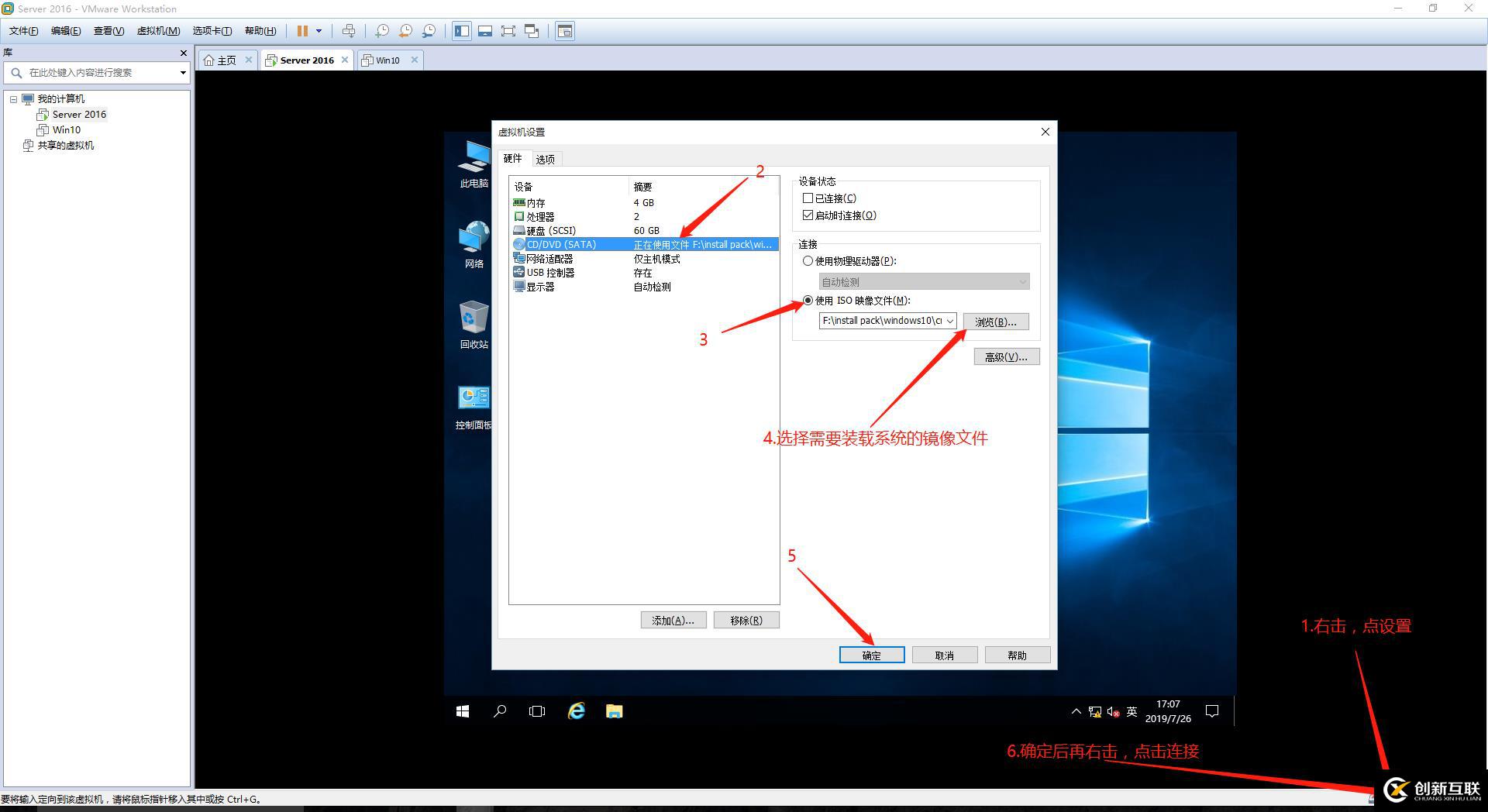Enter full screen mode via toolbar icon

click(x=508, y=31)
